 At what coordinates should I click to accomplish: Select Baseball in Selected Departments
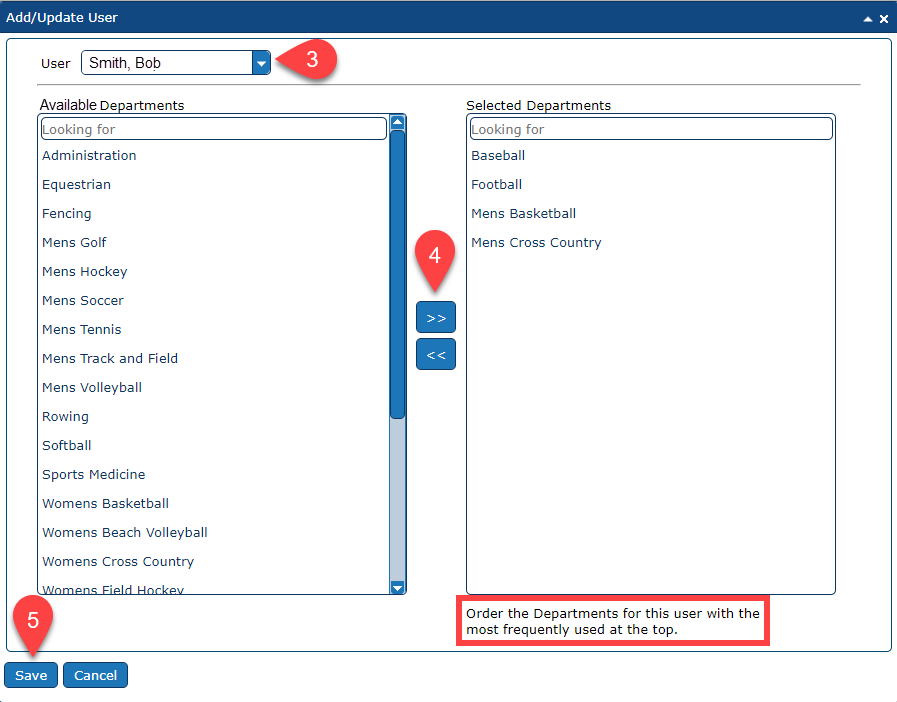coord(498,156)
